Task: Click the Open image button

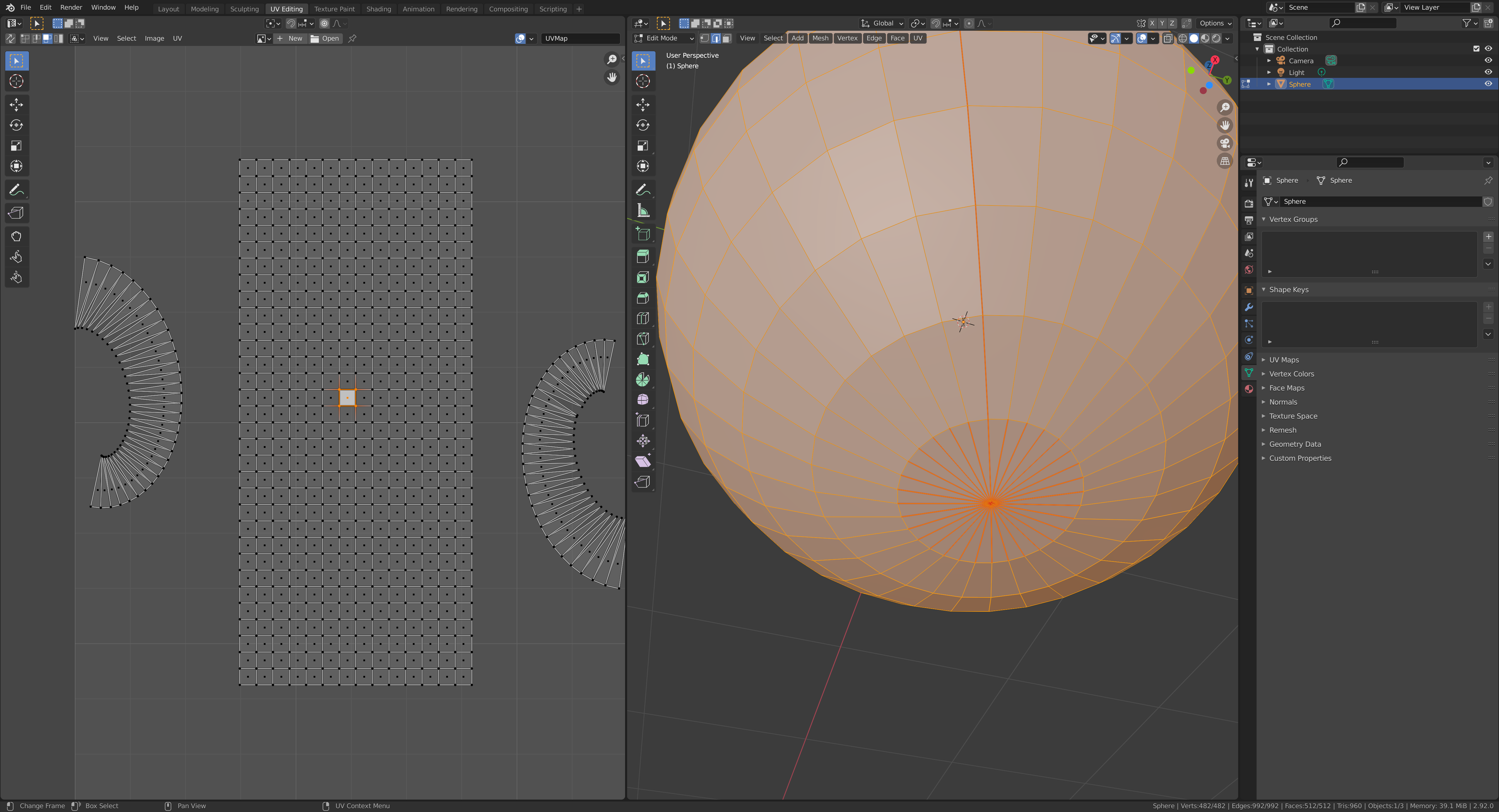Action: [x=325, y=38]
